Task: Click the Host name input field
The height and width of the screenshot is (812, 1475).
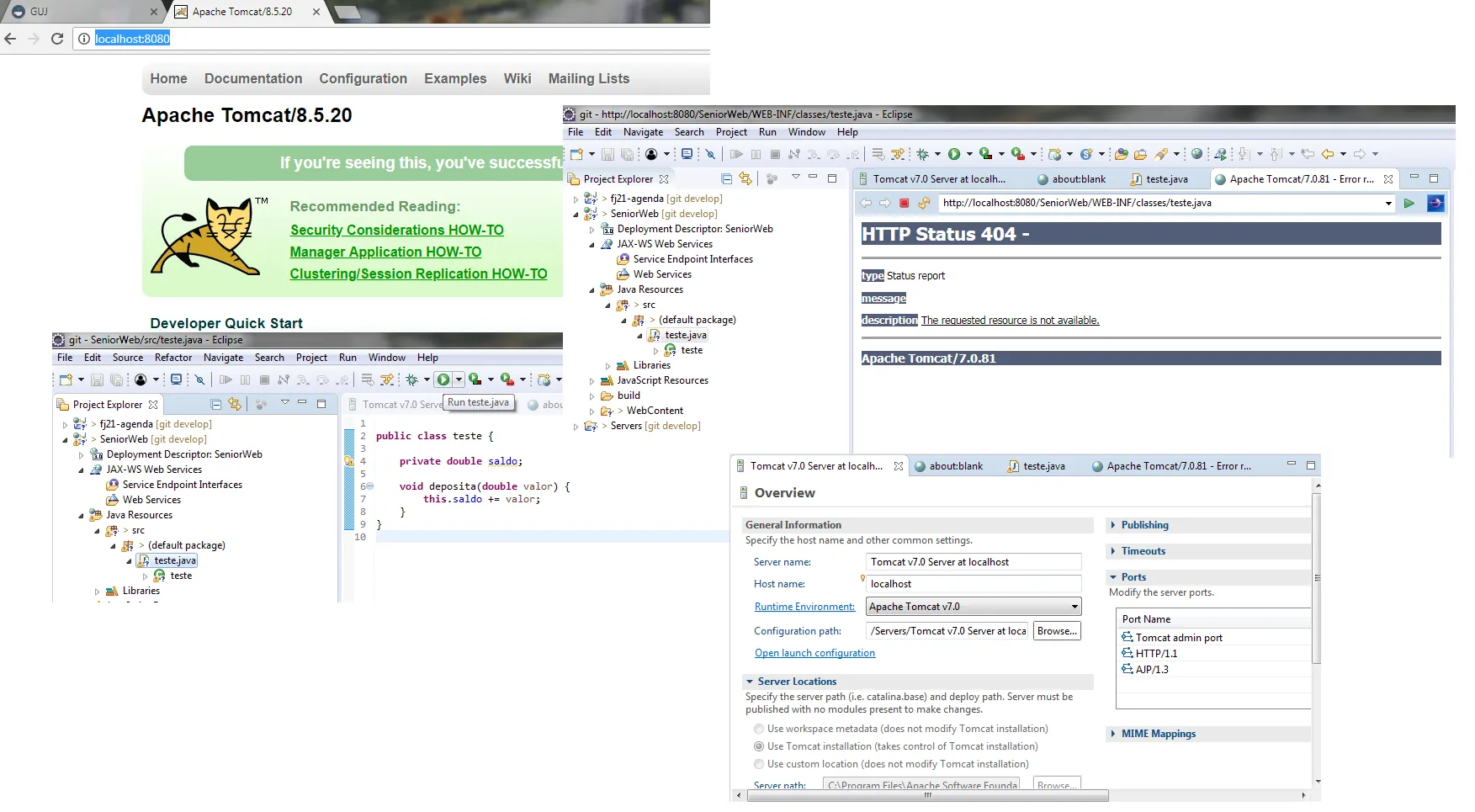Action: (974, 584)
